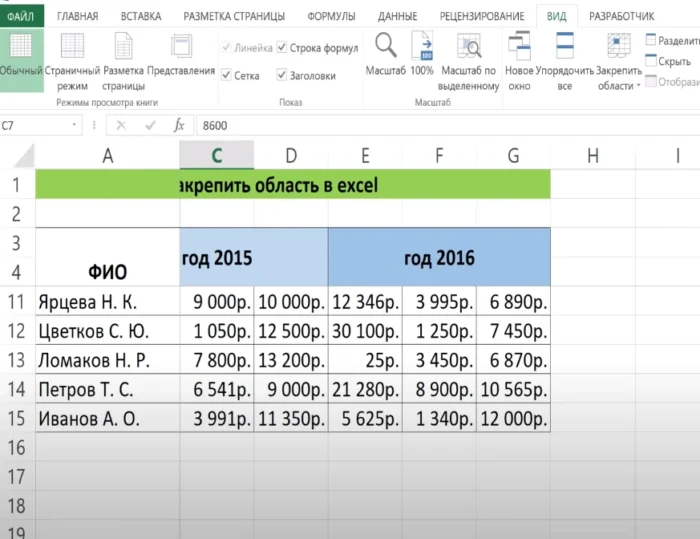Screen dimensions: 700x539
Task: Toggle the Заголовки headings checkbox
Action: 283,75
